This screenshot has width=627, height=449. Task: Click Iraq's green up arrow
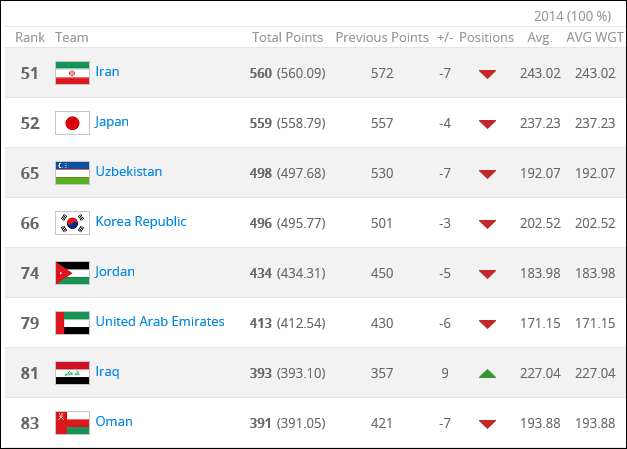coord(487,374)
